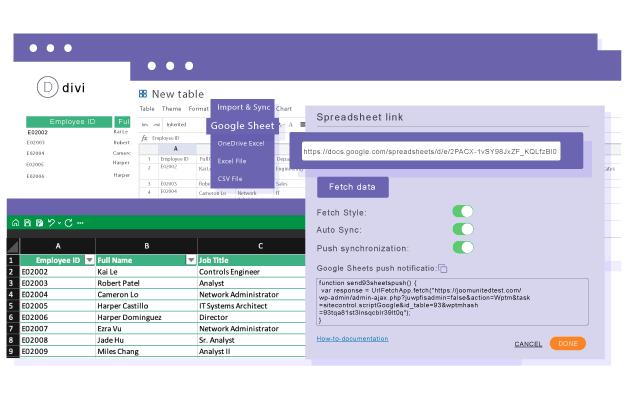Viewport: 630px width, 396px height.
Task: Open the Full Name filter dropdown
Action: (191, 260)
